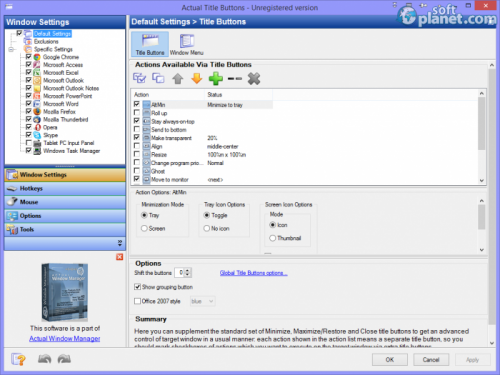Open Window Settings navigation pane
The image size is (500, 375).
point(65,175)
